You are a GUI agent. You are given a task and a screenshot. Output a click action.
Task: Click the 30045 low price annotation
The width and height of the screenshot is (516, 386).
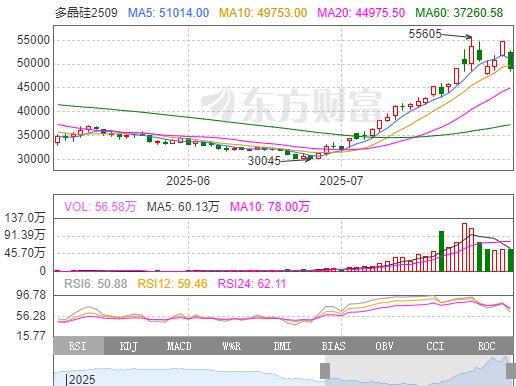[x=264, y=161]
